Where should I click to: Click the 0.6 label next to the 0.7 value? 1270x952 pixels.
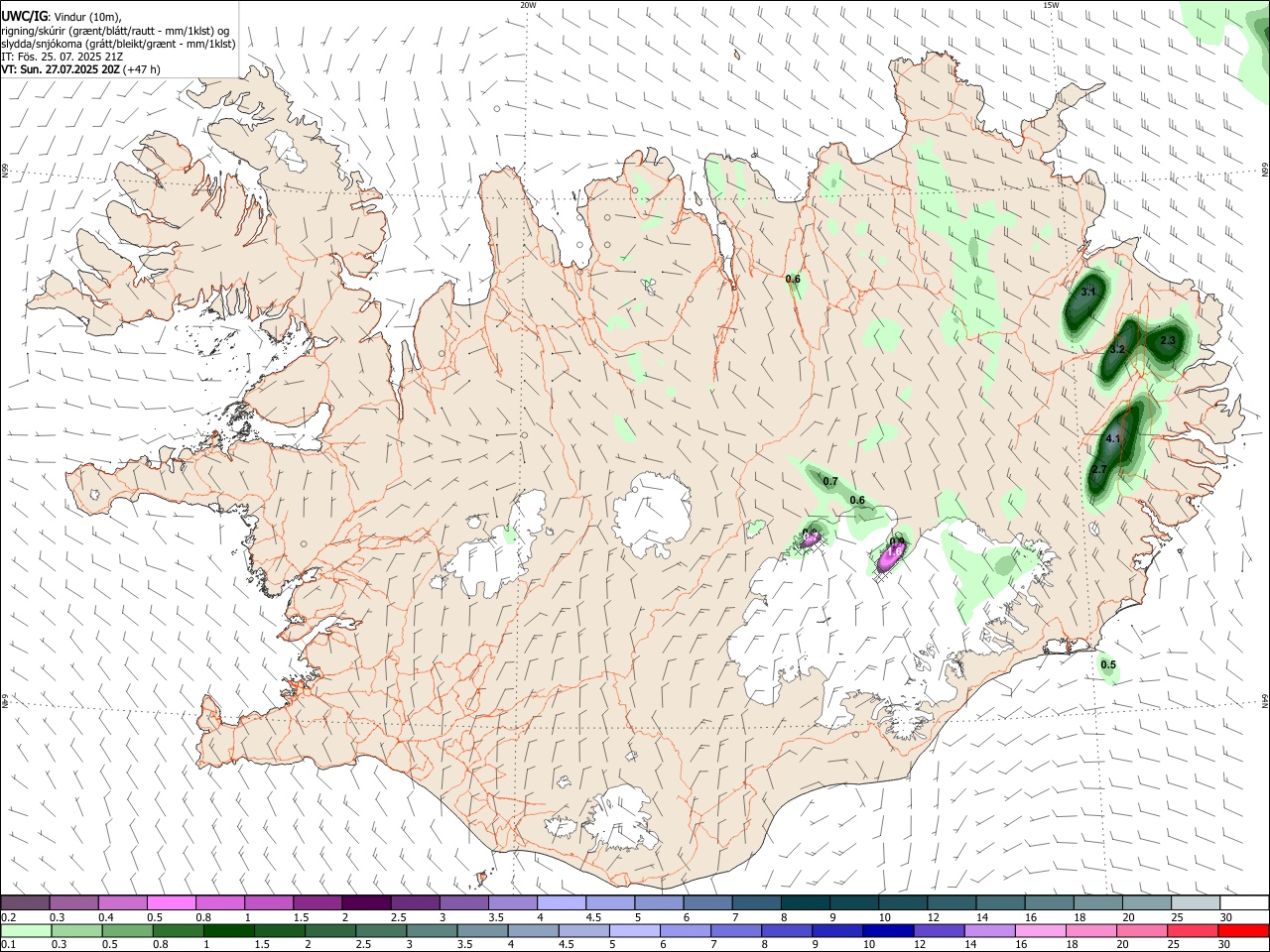pos(857,500)
